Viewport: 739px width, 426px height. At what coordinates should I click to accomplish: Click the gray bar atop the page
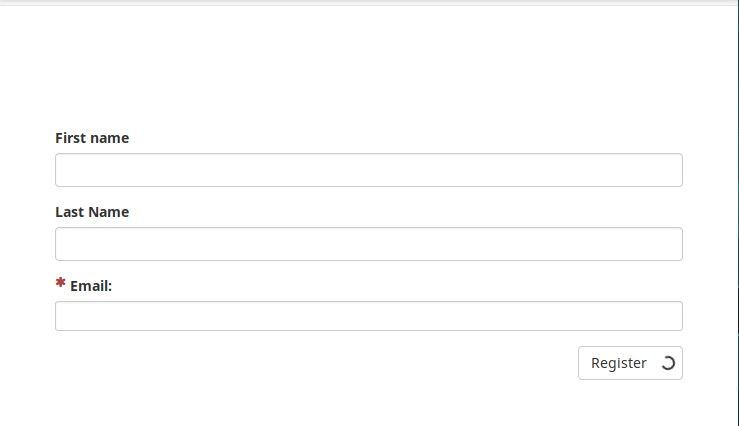coord(369,3)
